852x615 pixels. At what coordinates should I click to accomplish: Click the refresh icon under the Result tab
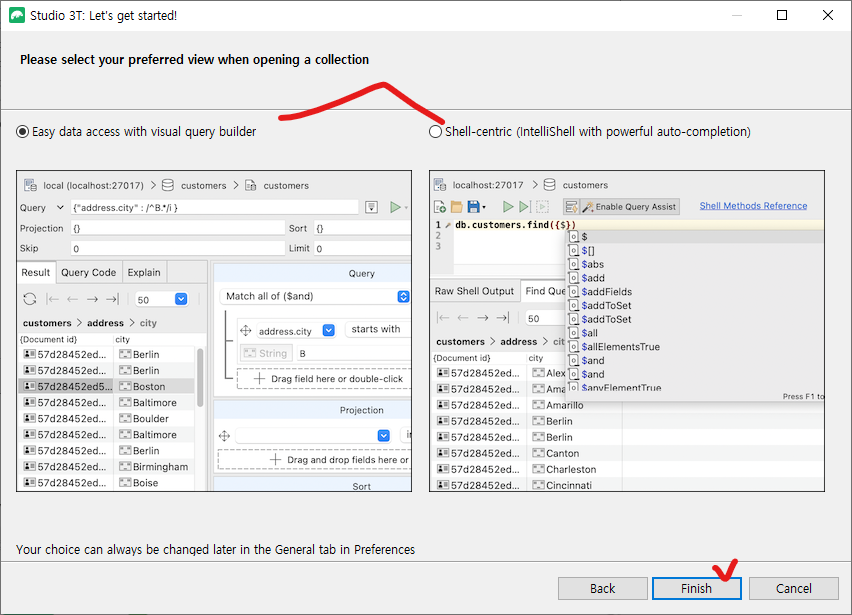point(30,299)
